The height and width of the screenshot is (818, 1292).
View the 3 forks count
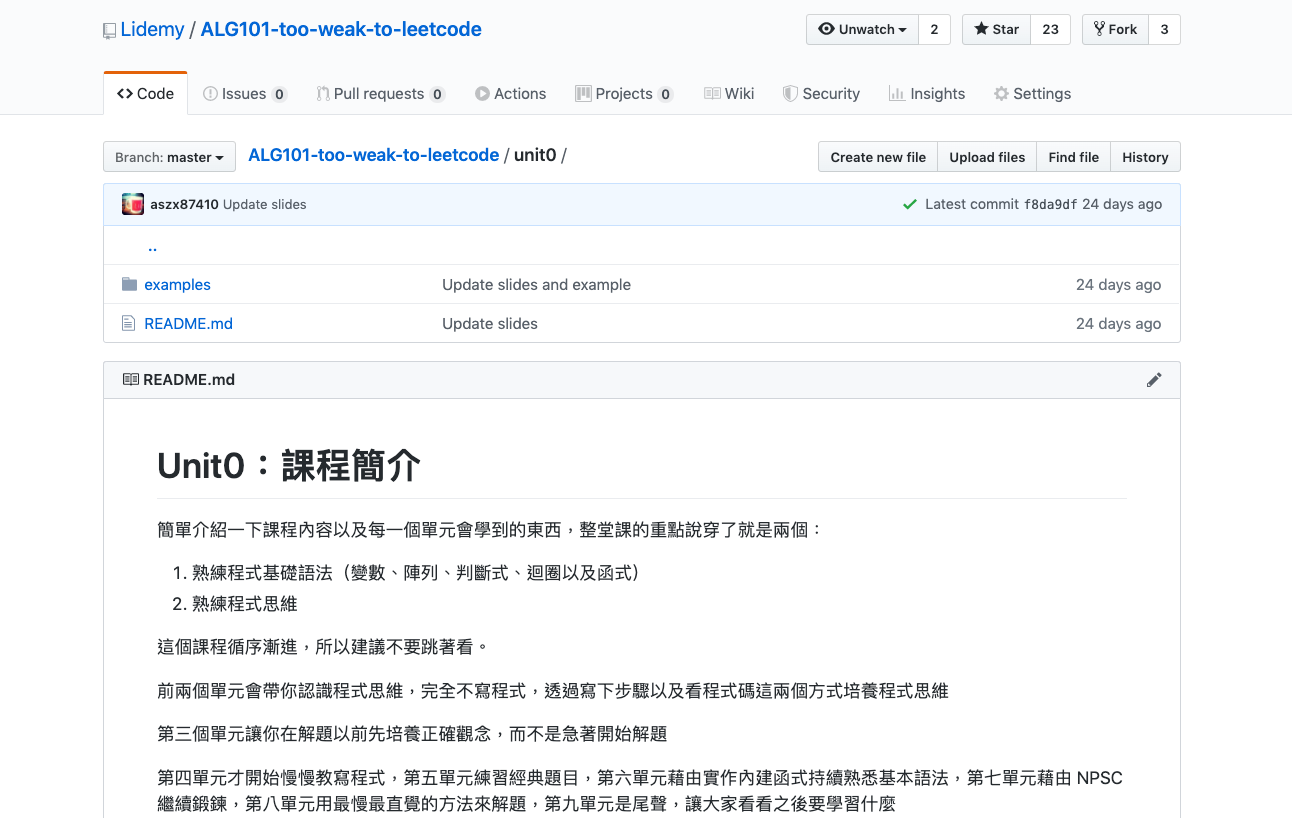tap(1164, 29)
